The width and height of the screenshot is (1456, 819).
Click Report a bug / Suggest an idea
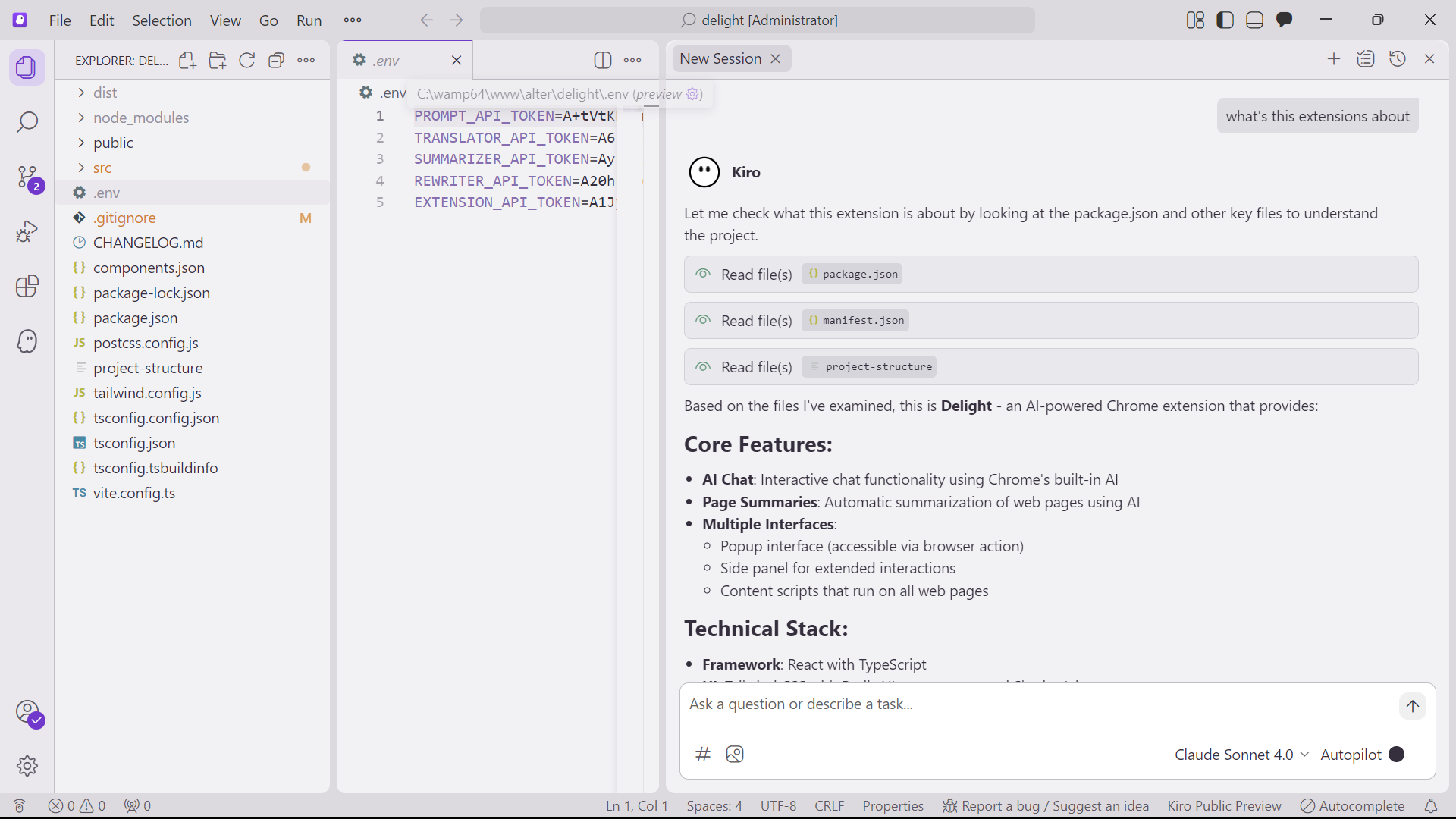pyautogui.click(x=1046, y=805)
